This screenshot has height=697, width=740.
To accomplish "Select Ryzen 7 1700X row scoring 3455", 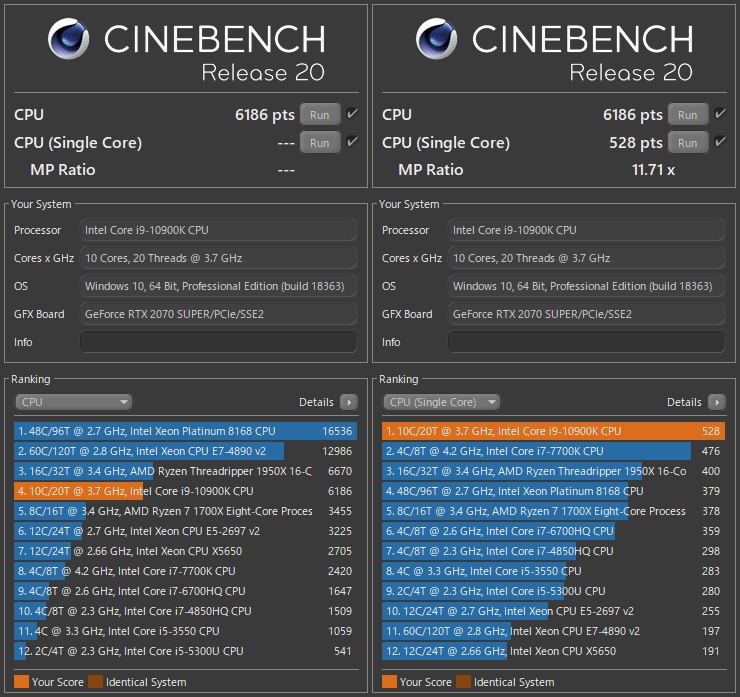I will pyautogui.click(x=185, y=511).
